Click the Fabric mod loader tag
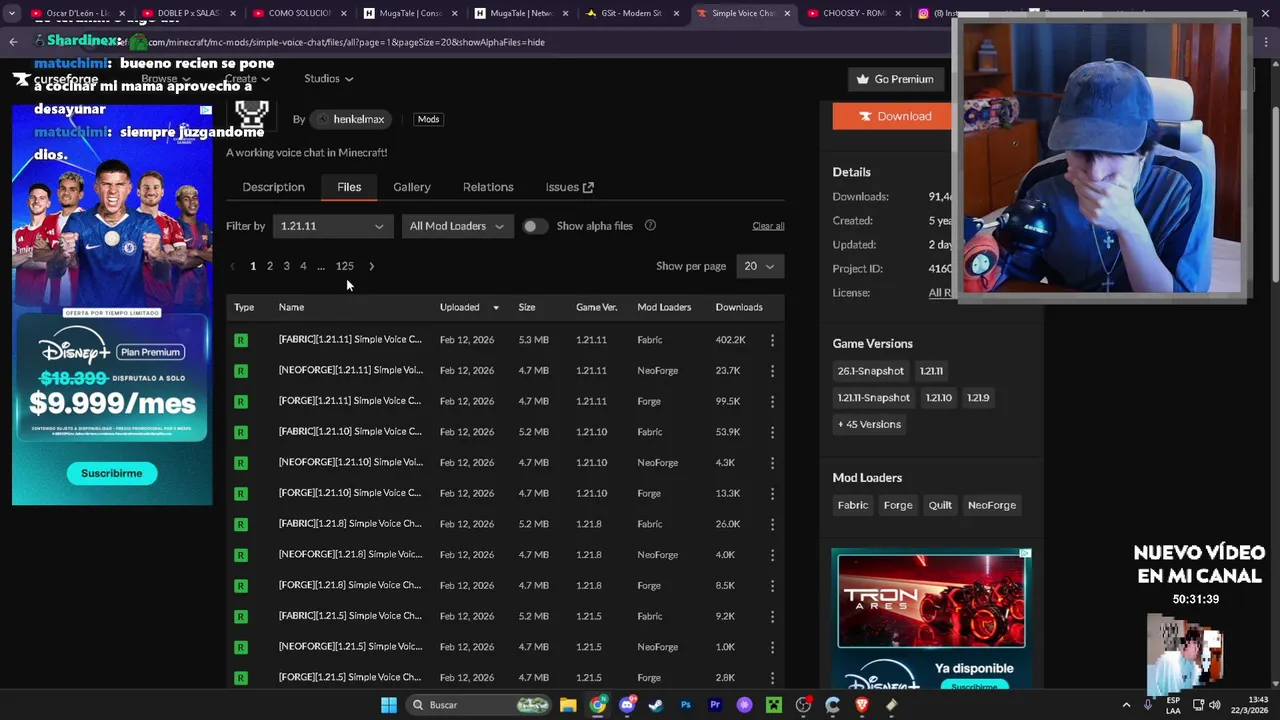The image size is (1280, 720). [853, 505]
